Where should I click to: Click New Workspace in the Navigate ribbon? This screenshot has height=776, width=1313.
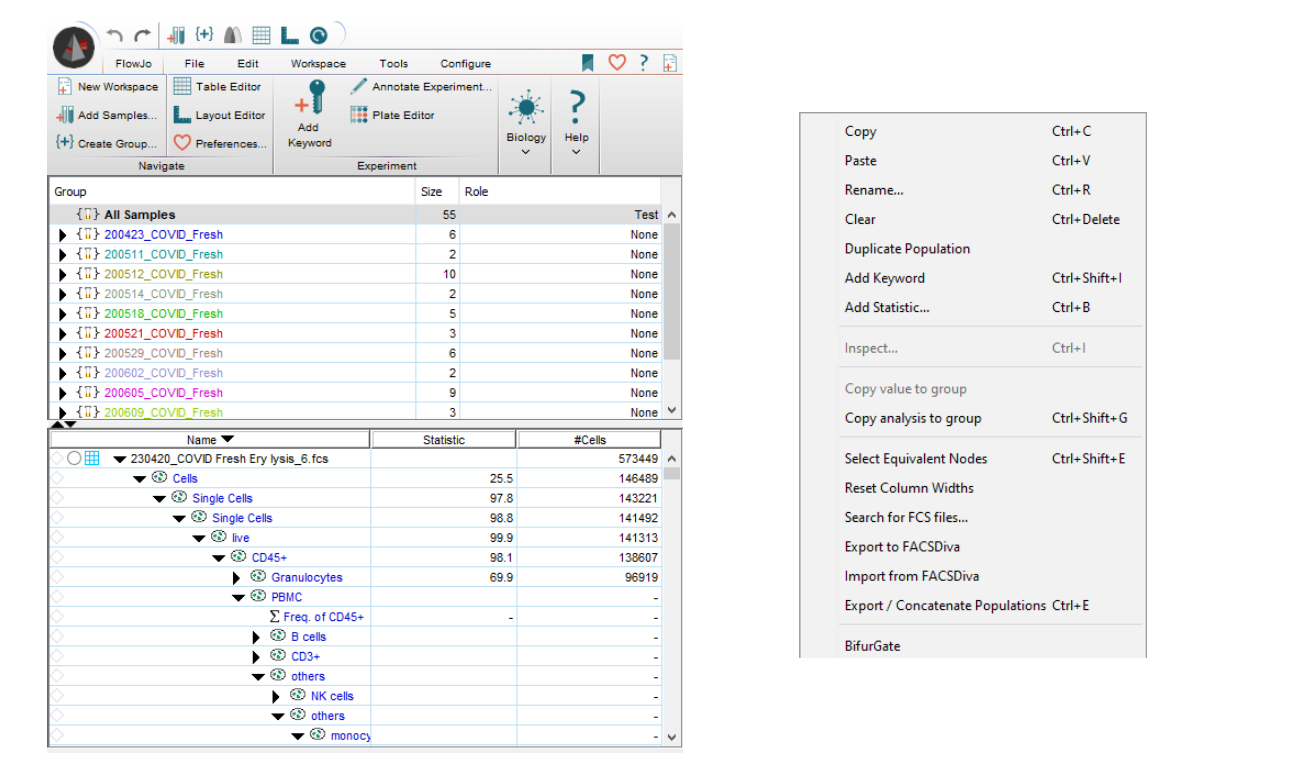[107, 87]
